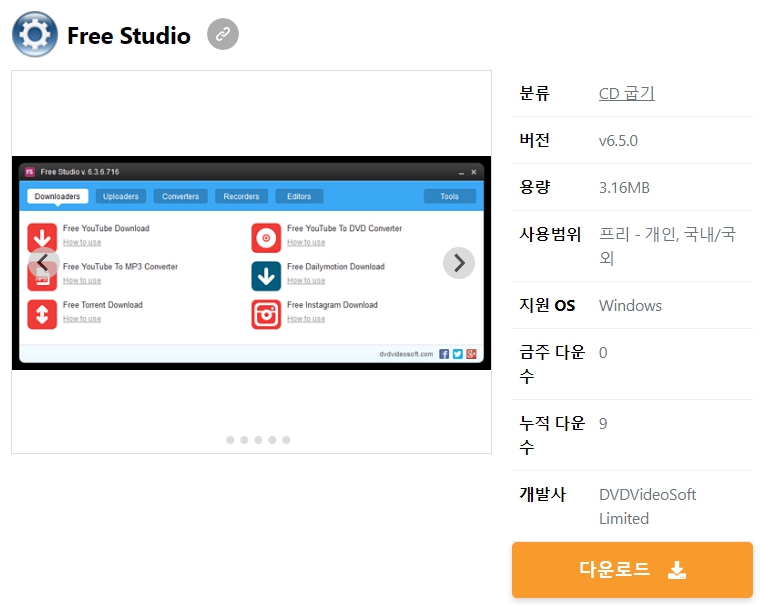Select the second carousel dot
The width and height of the screenshot is (760, 612).
244,440
